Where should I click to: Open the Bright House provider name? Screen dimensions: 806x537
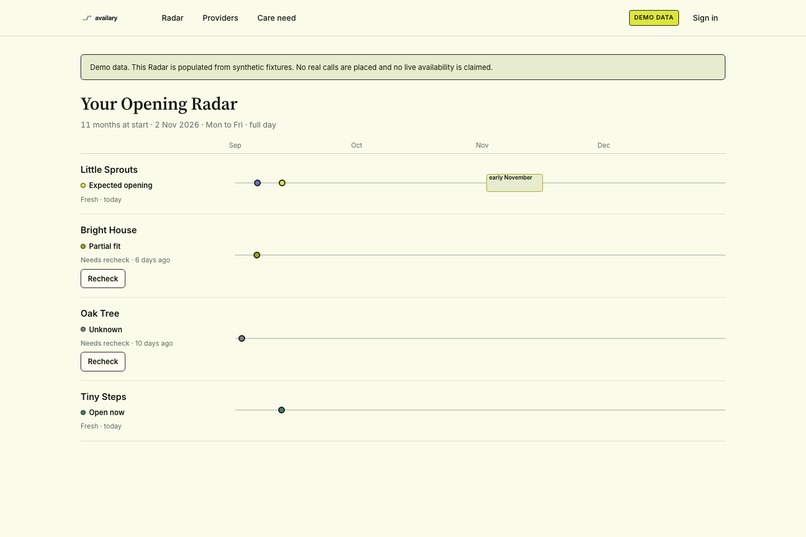click(108, 230)
